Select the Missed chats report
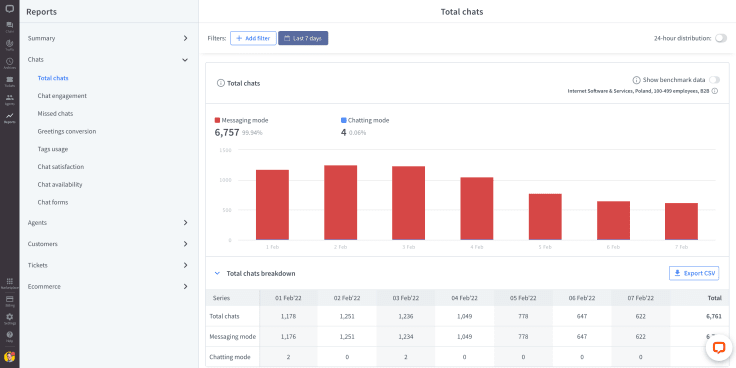The image size is (736, 368). coord(55,114)
